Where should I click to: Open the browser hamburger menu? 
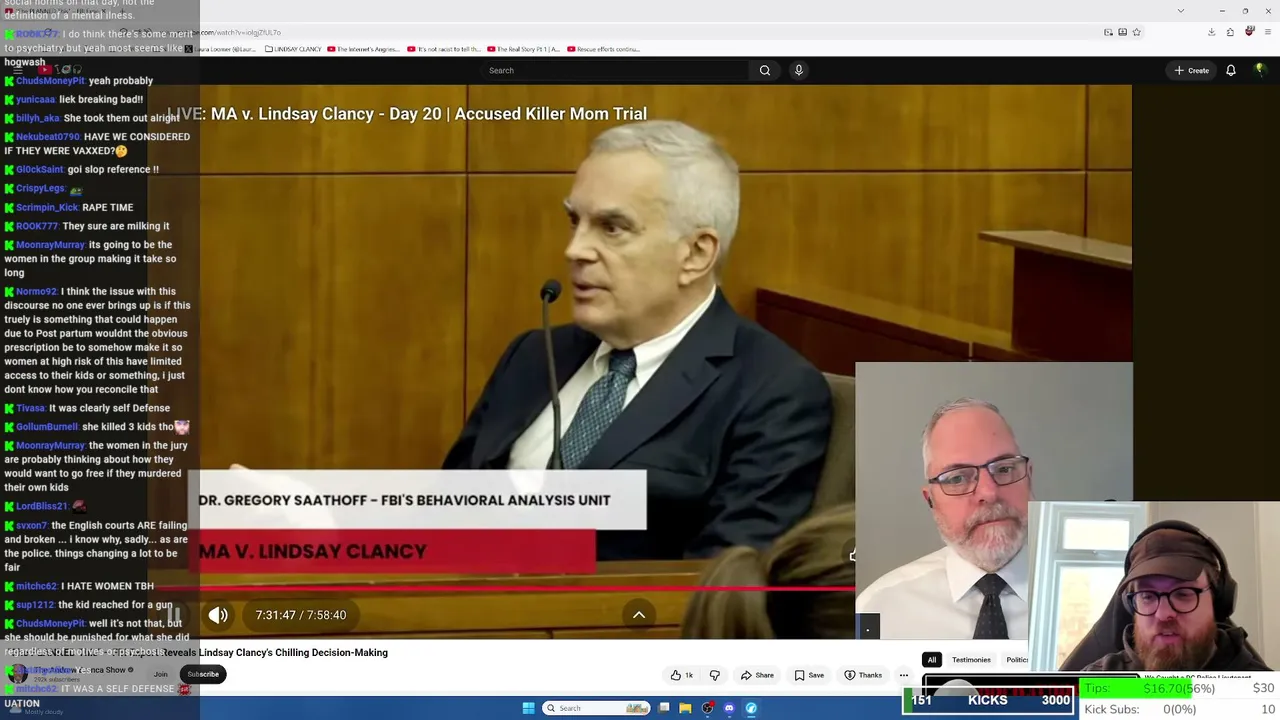[1266, 32]
